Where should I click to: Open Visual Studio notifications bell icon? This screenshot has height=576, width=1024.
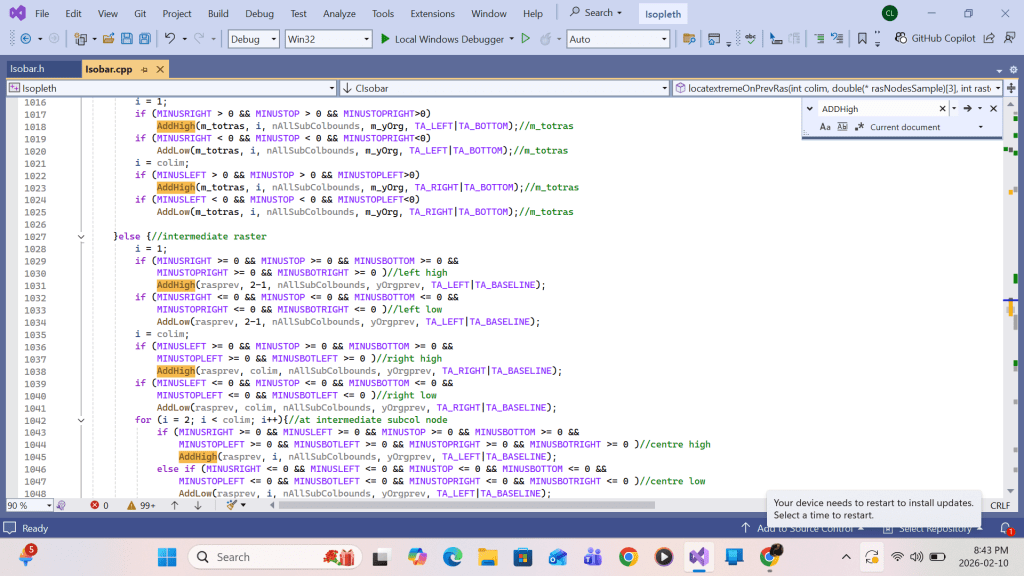(x=1006, y=528)
